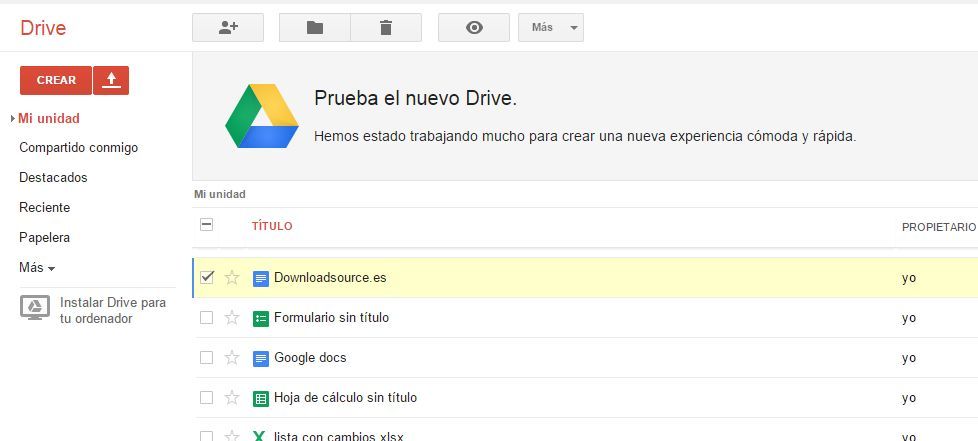Click the Google docs file icon
This screenshot has height=441, width=978.
[261, 358]
